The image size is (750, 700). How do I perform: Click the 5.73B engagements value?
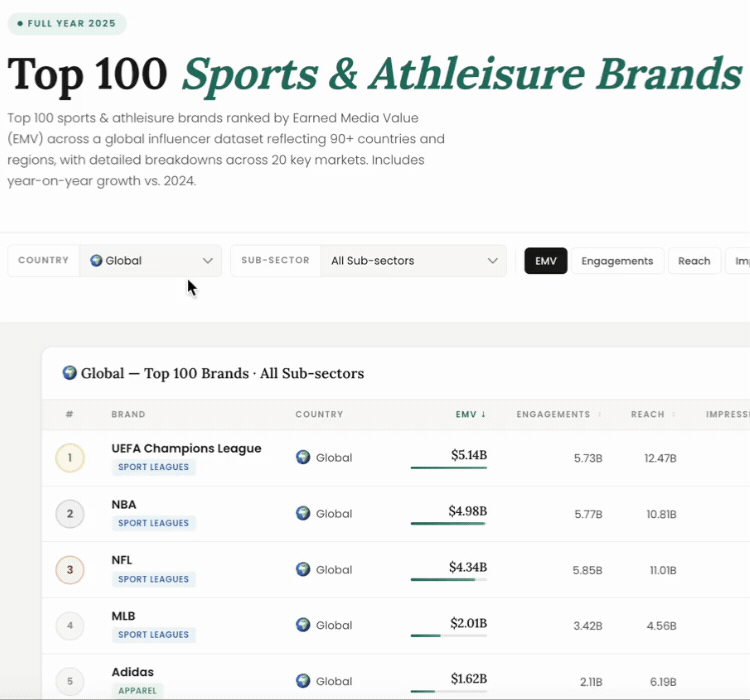point(588,458)
